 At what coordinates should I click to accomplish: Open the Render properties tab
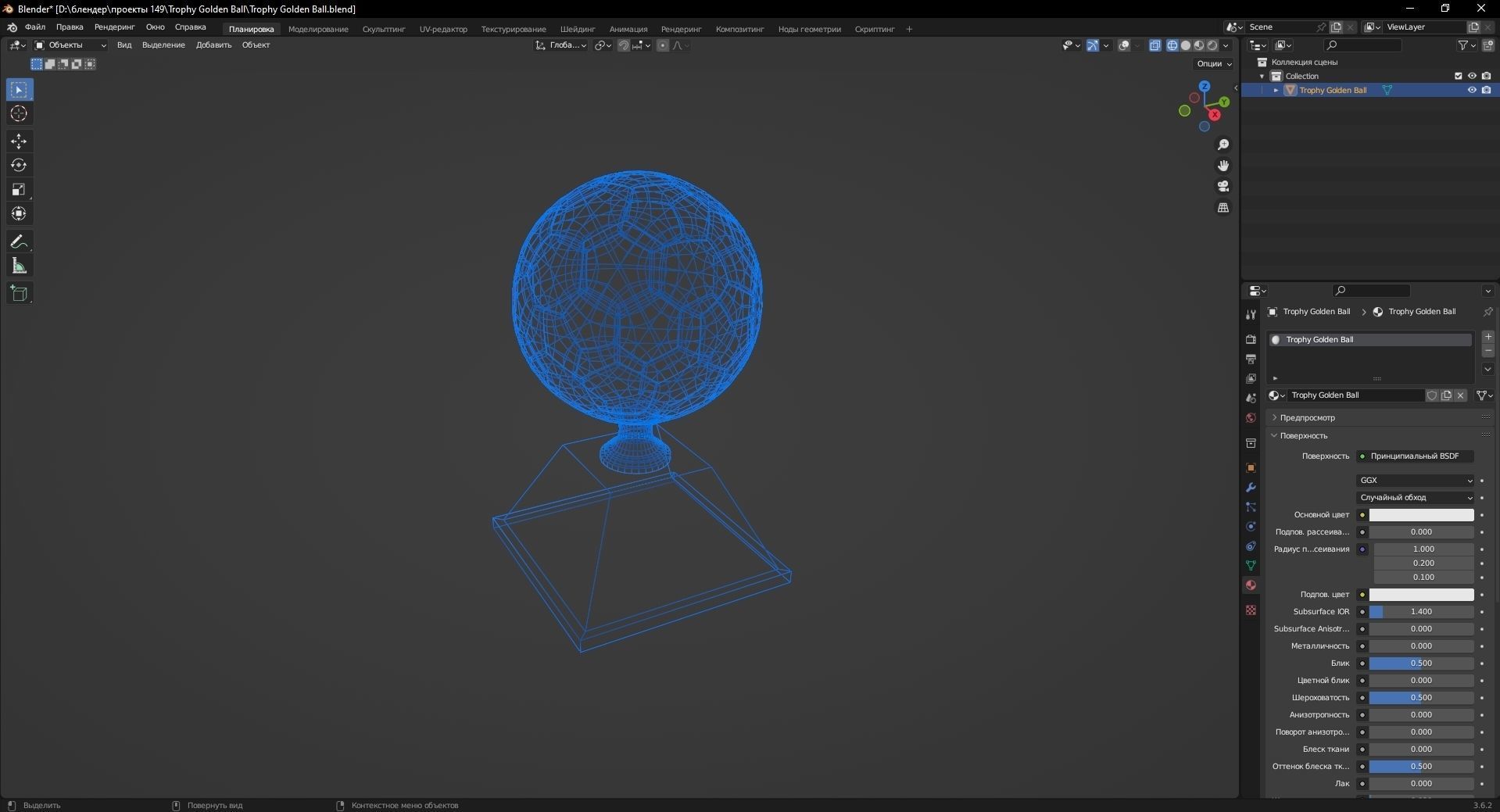1251,339
